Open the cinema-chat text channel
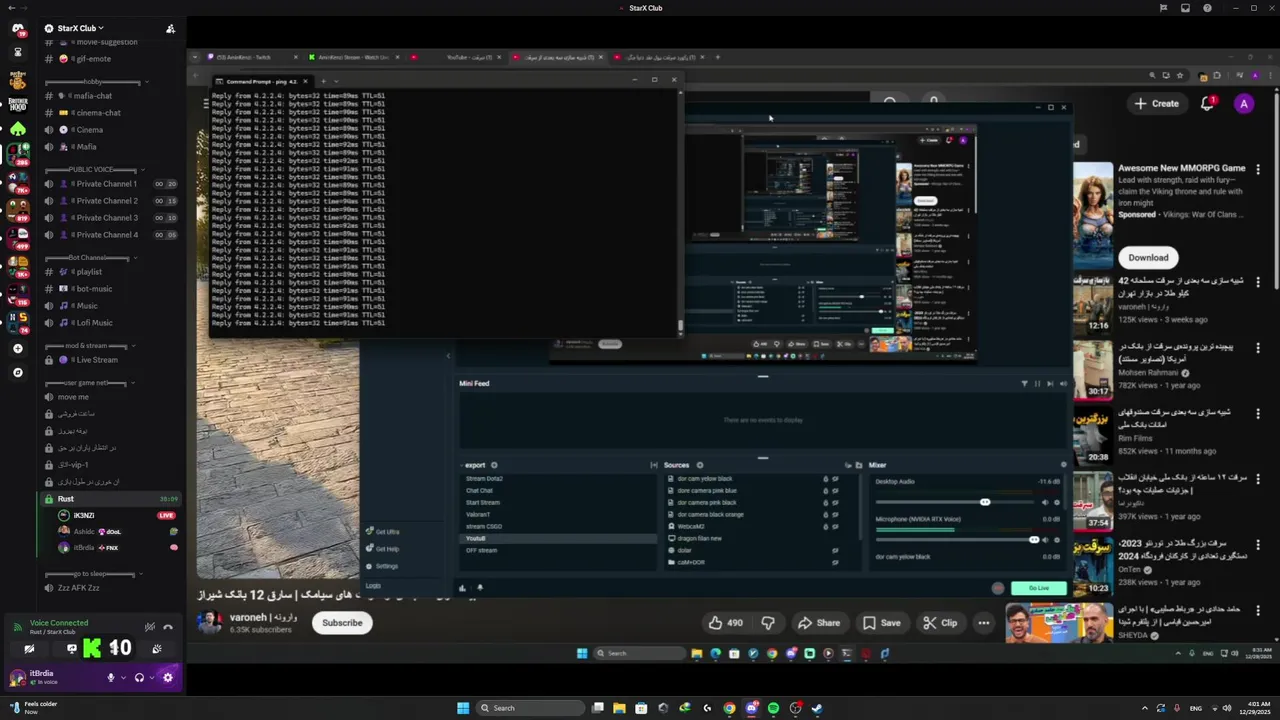Image resolution: width=1280 pixels, height=720 pixels. click(x=110, y=112)
